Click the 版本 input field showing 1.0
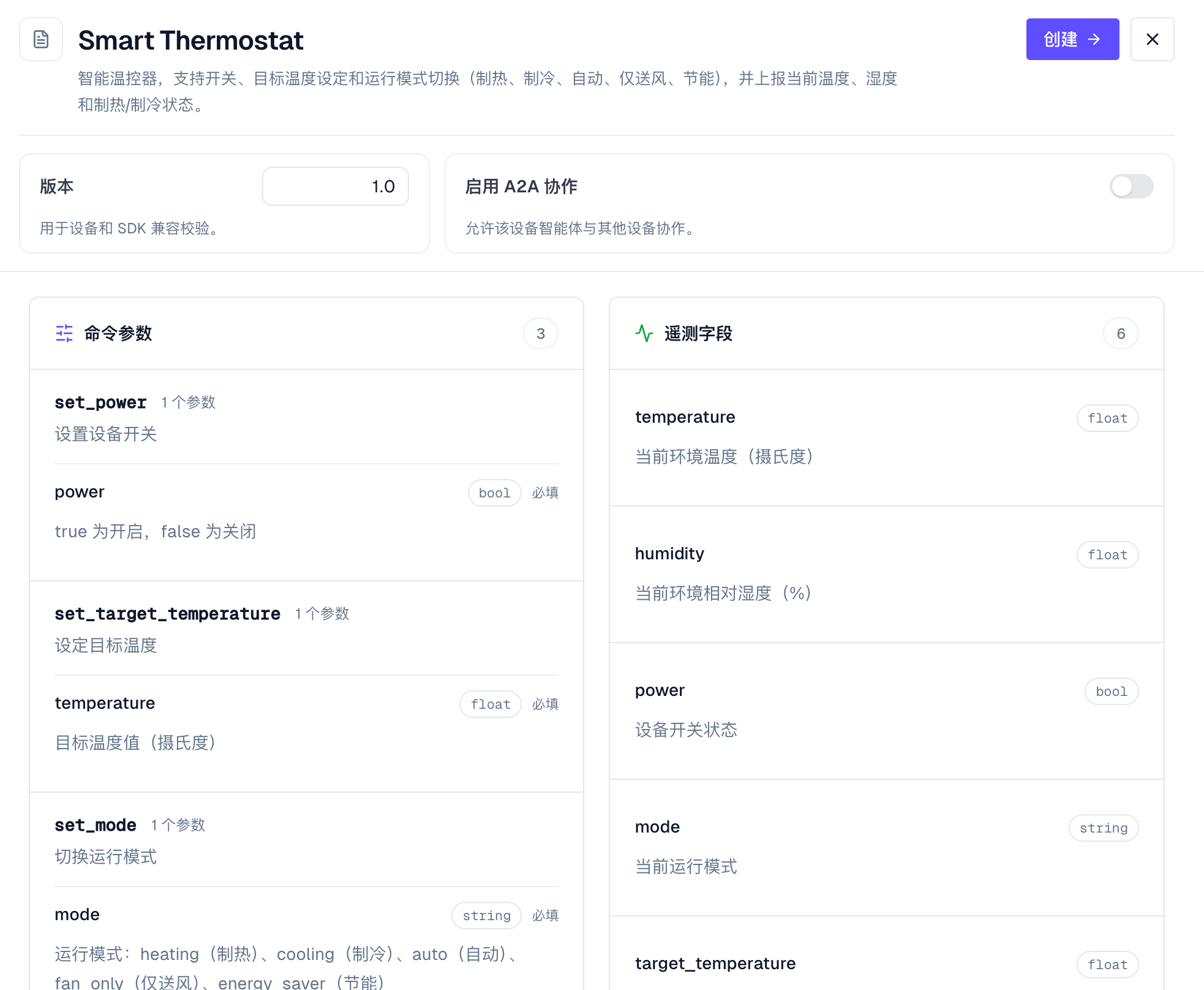 click(336, 186)
